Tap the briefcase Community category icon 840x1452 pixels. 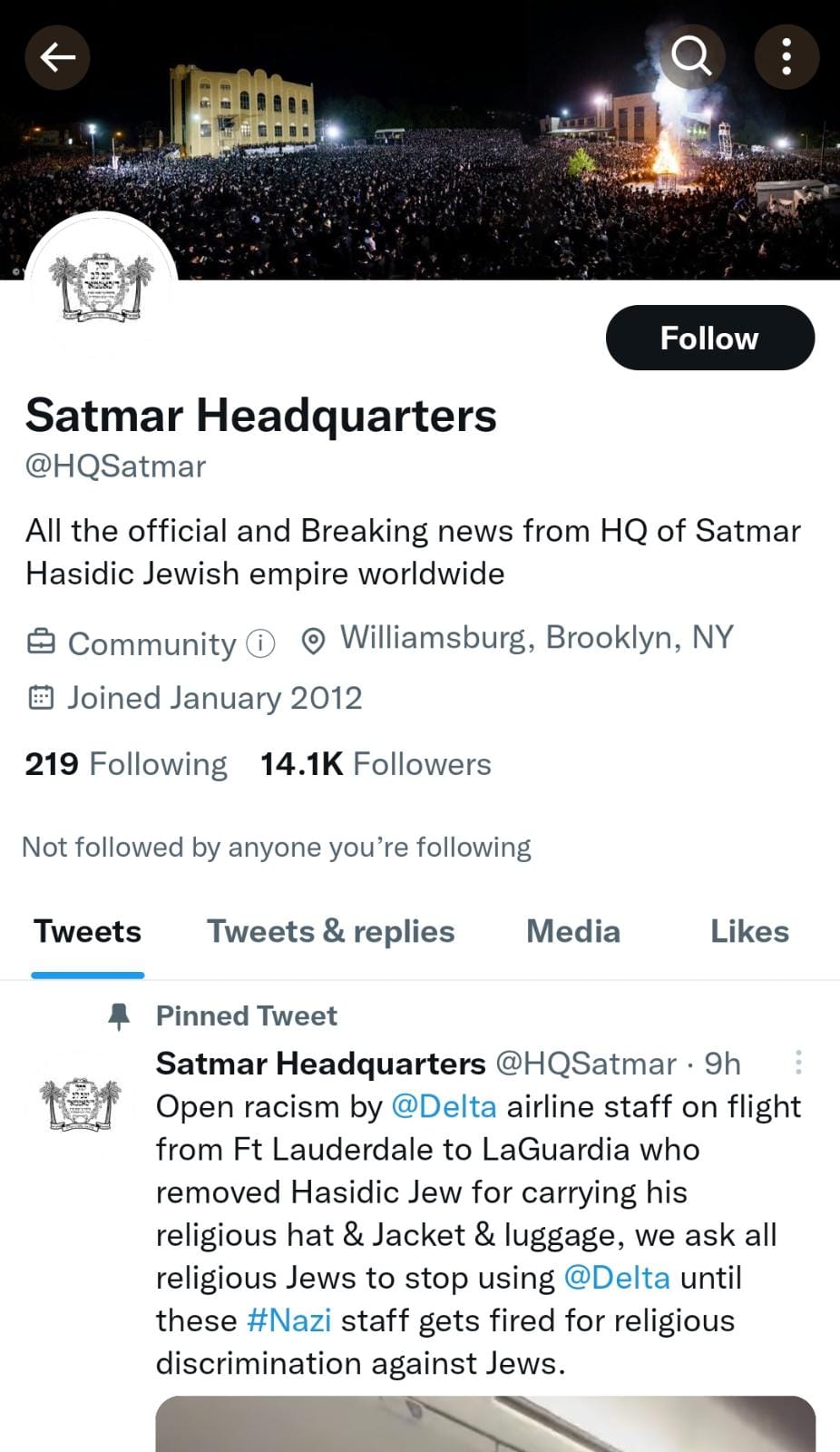click(41, 643)
